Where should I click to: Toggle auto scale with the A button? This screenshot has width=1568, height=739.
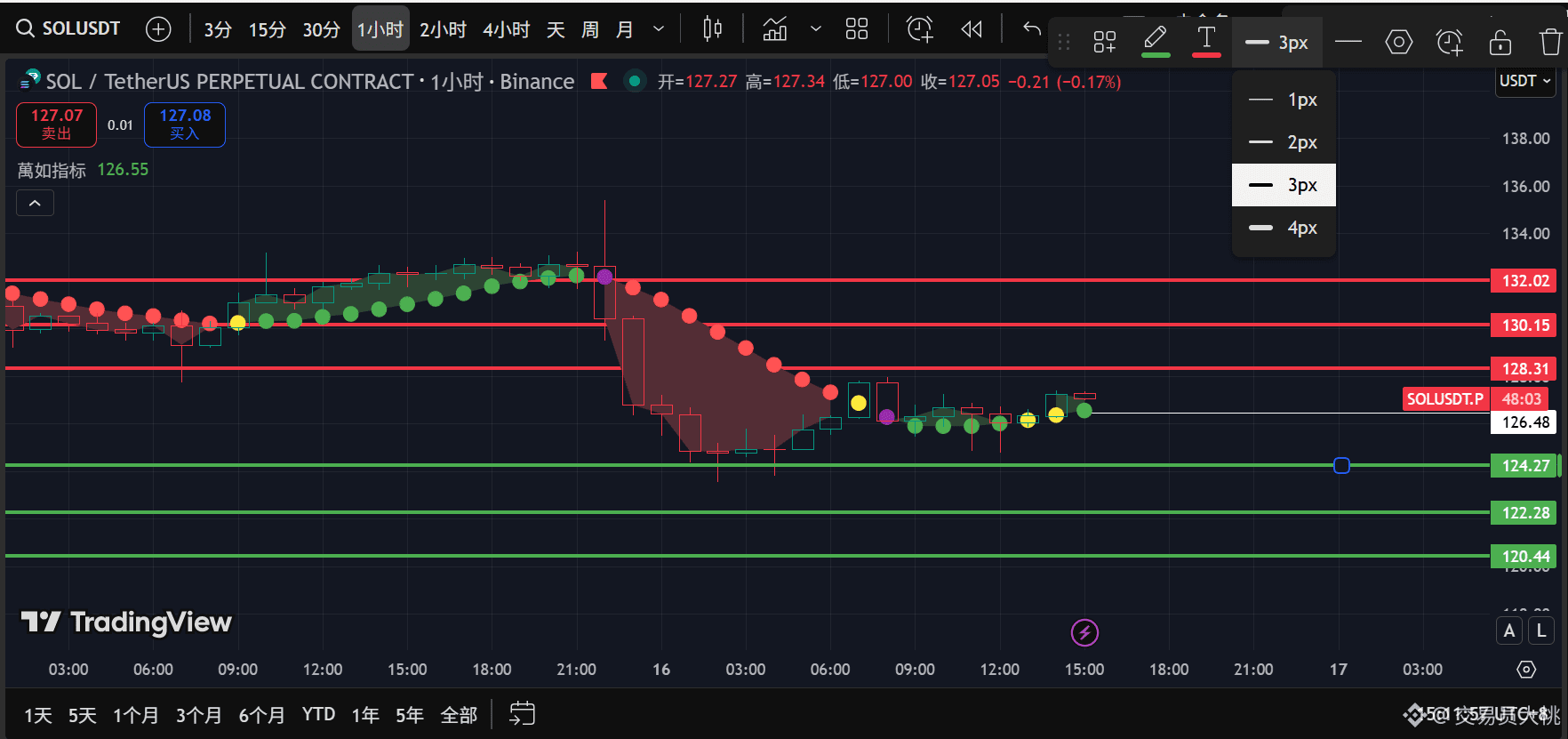1509,631
